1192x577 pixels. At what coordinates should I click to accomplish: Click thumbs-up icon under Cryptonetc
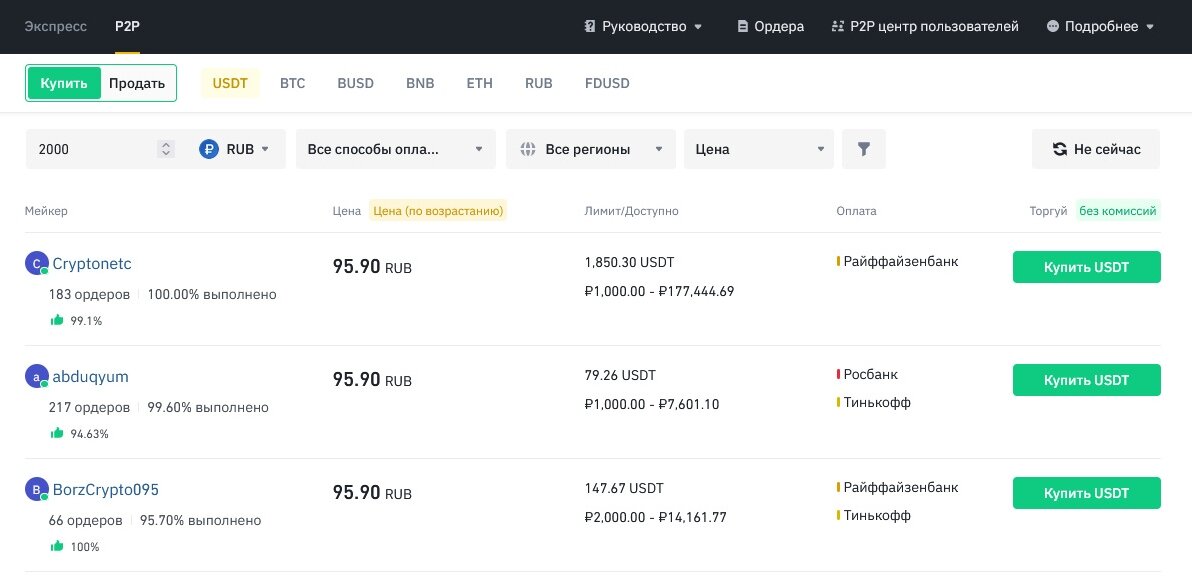pyautogui.click(x=57, y=321)
